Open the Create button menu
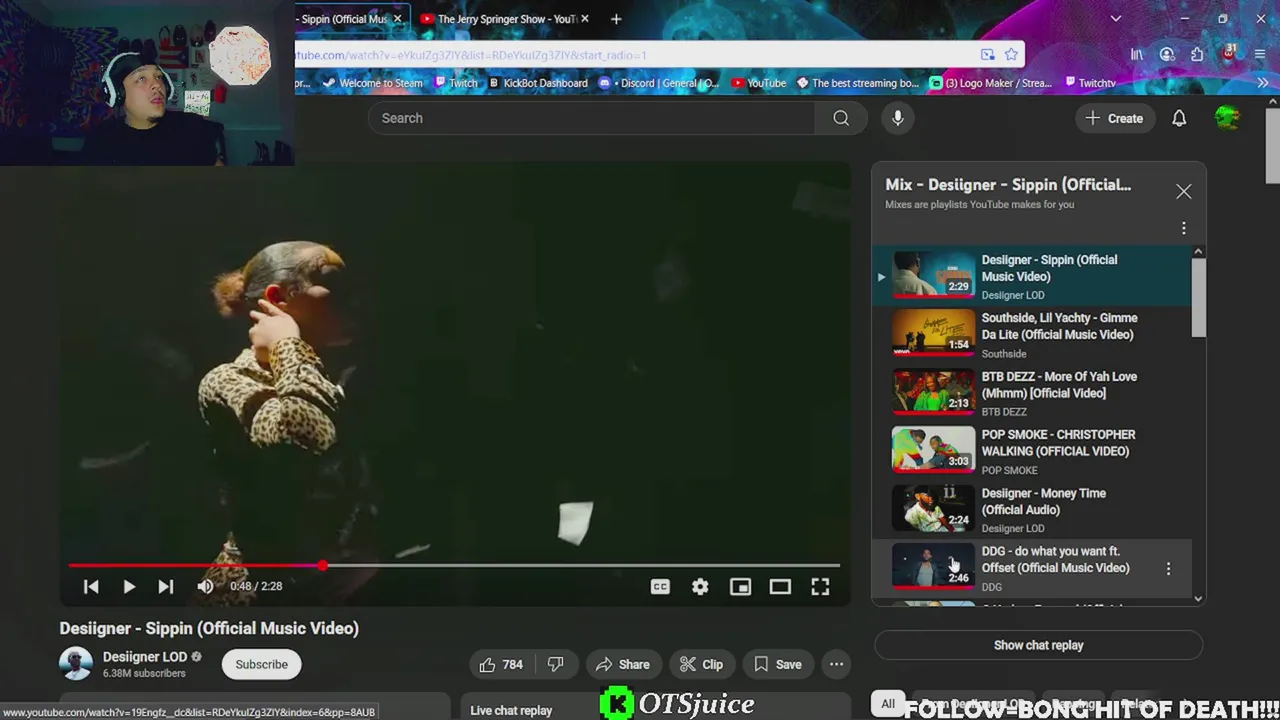 pyautogui.click(x=1115, y=118)
